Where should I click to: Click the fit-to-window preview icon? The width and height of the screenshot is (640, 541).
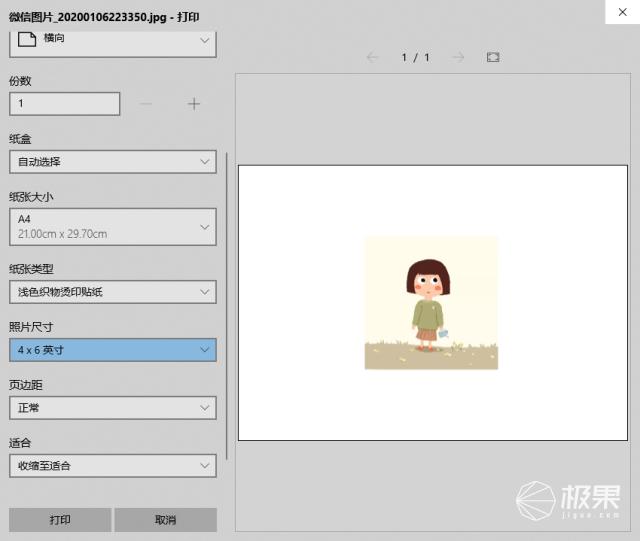[x=493, y=57]
